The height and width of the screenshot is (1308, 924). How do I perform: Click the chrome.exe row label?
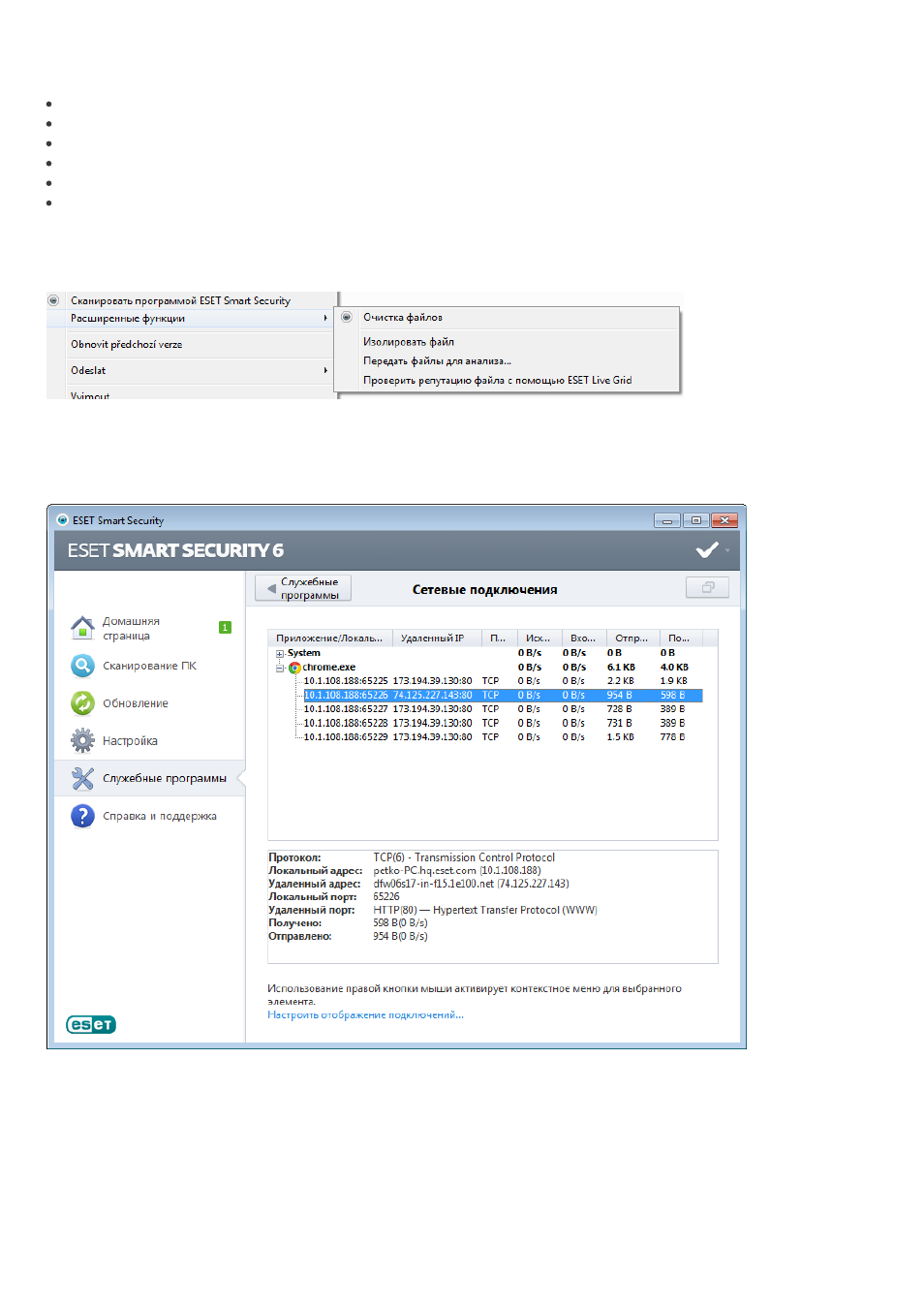(328, 668)
